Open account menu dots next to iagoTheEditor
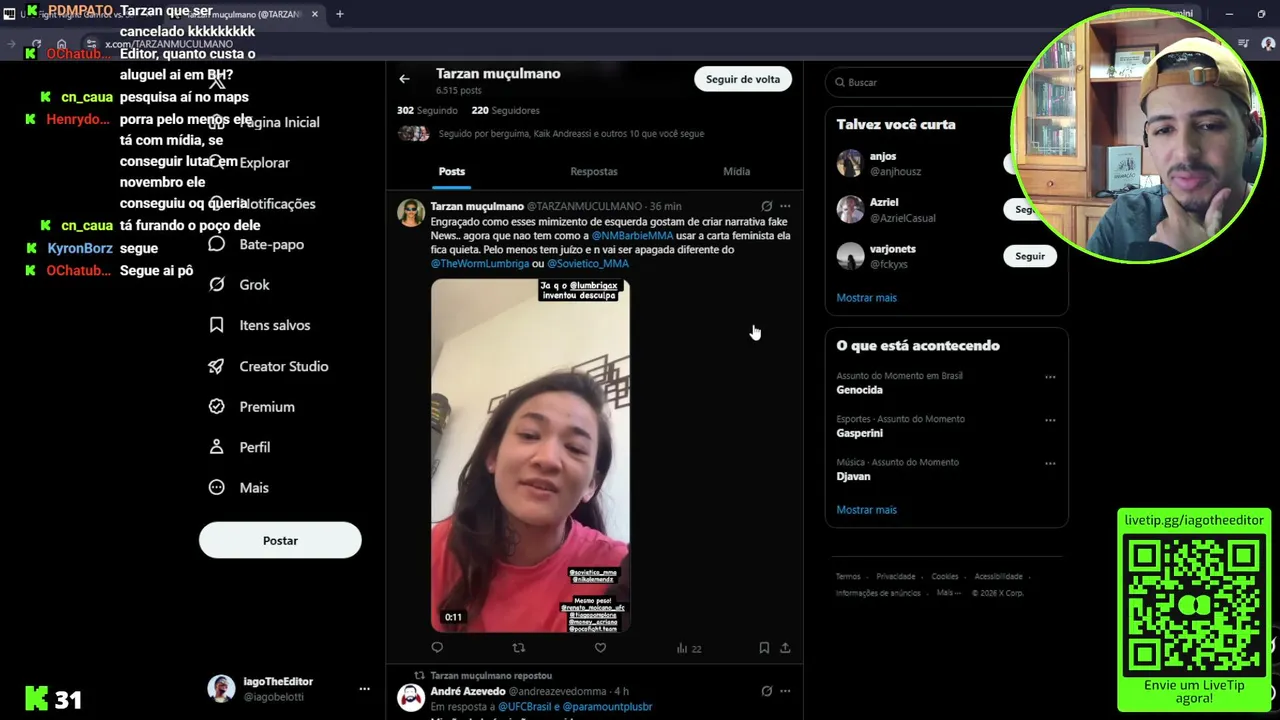1280x720 pixels. (x=364, y=689)
